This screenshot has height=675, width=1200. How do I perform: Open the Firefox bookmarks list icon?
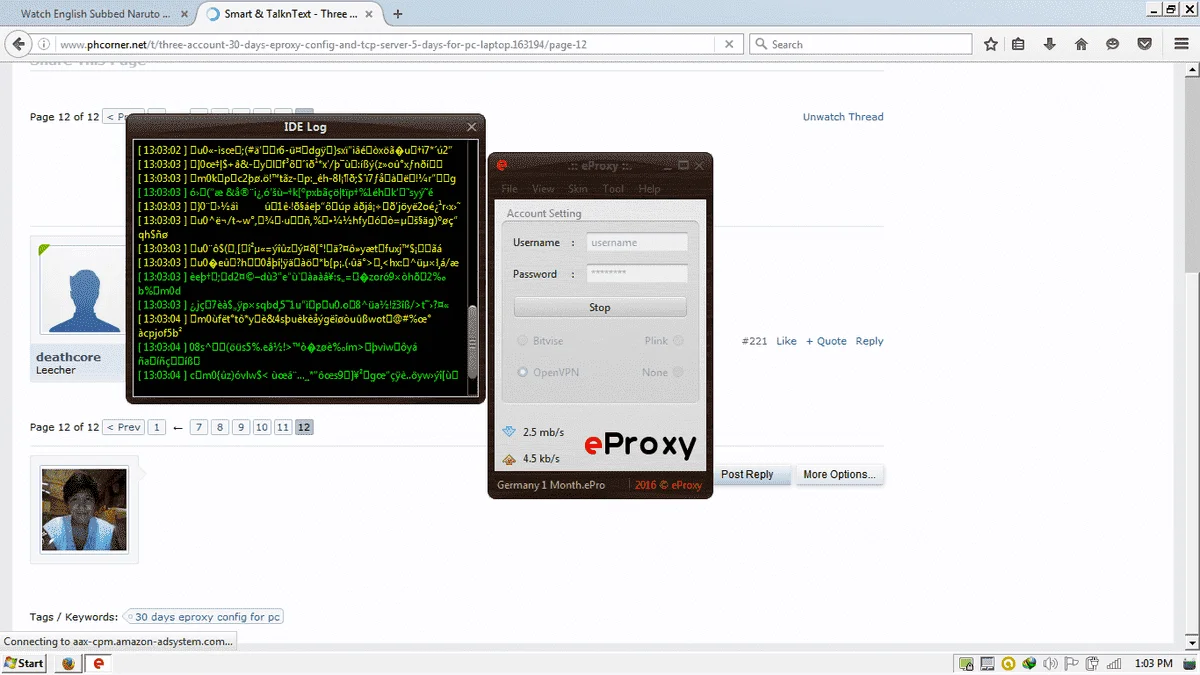tap(1019, 44)
